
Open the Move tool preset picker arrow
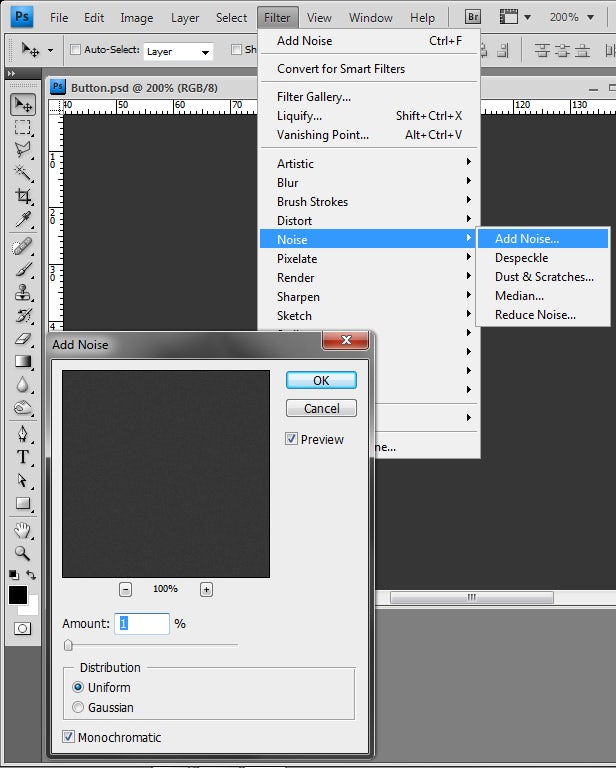pos(50,50)
